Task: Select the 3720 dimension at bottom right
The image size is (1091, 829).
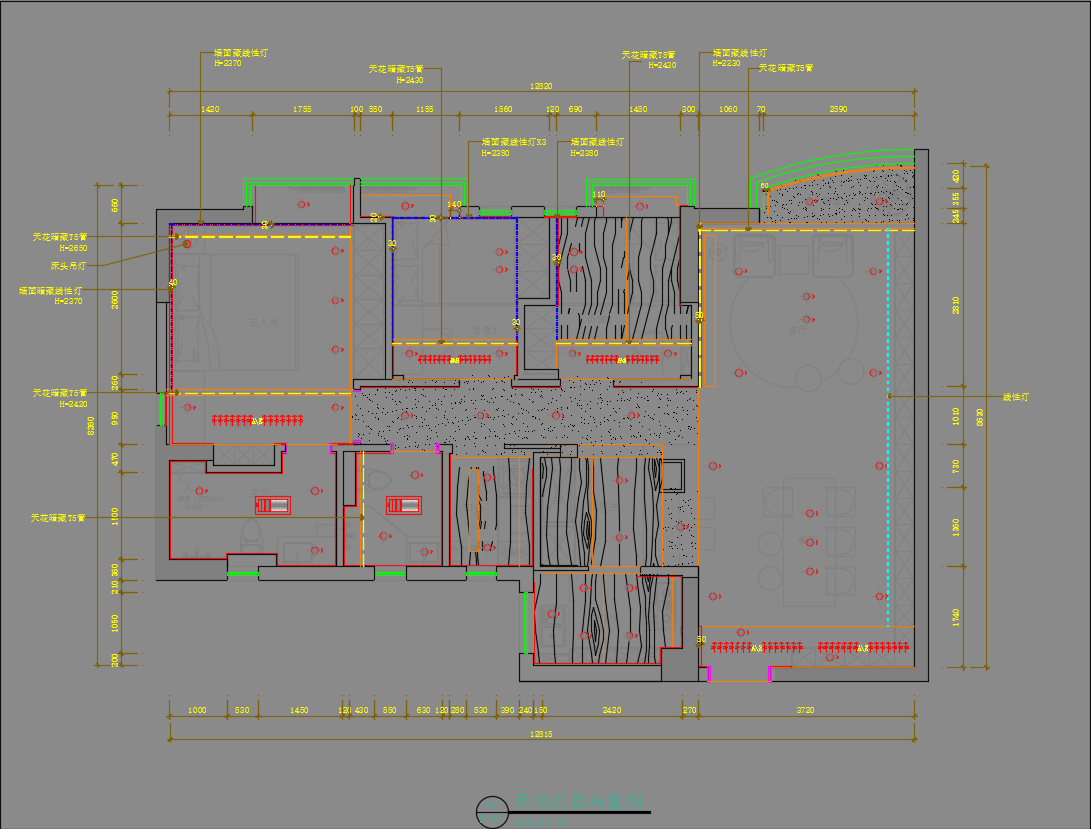Action: click(805, 710)
